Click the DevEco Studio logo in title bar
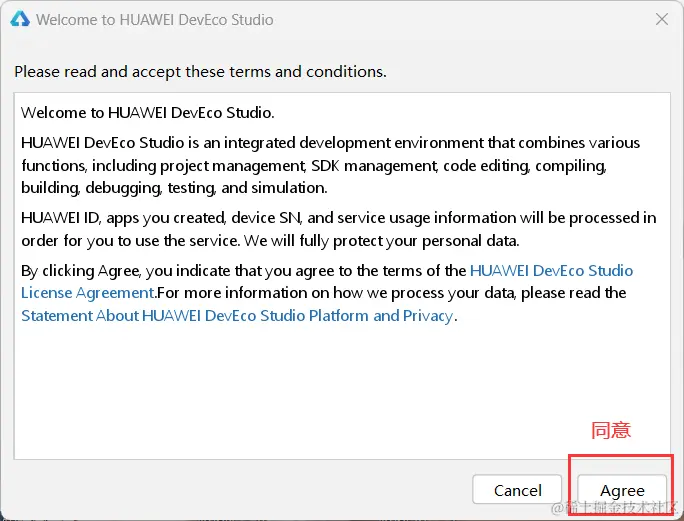Viewport: 684px width, 521px height. pyautogui.click(x=20, y=19)
